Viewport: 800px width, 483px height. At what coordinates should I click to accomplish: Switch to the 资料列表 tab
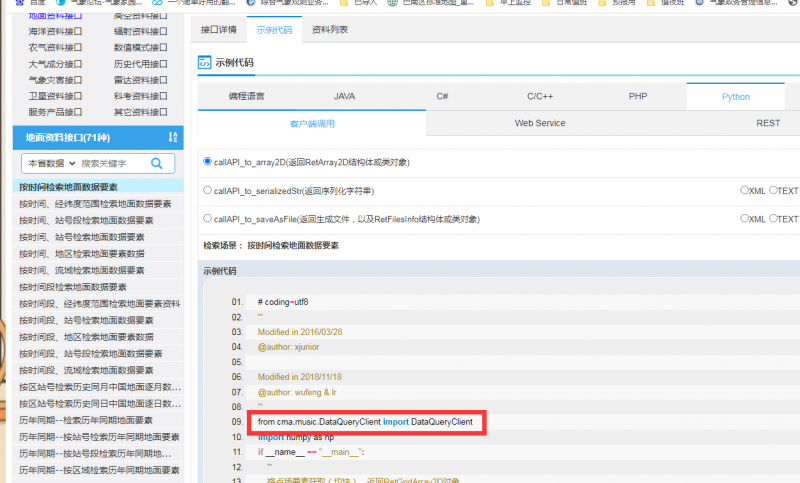click(x=330, y=30)
